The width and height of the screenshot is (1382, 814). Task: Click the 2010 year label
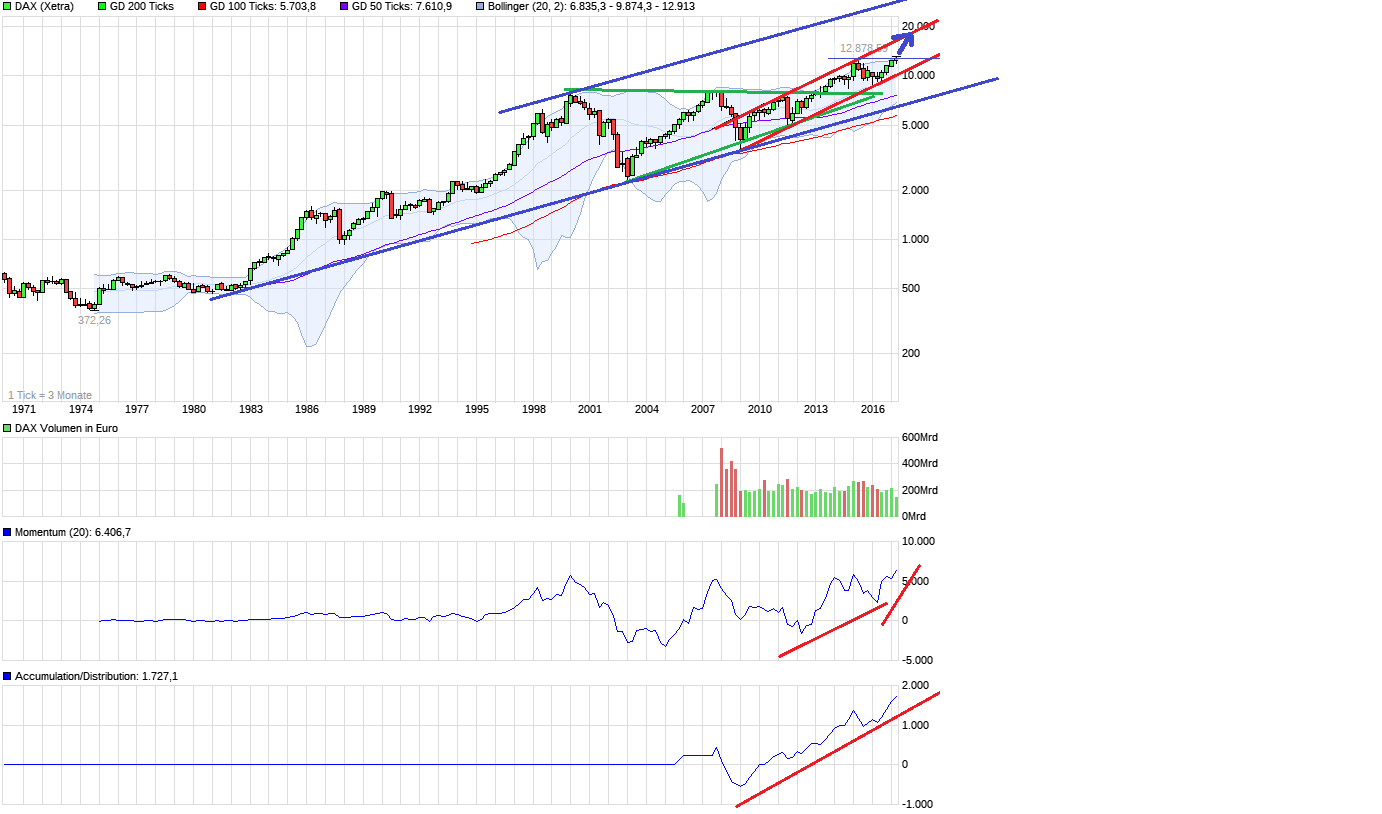tap(760, 409)
